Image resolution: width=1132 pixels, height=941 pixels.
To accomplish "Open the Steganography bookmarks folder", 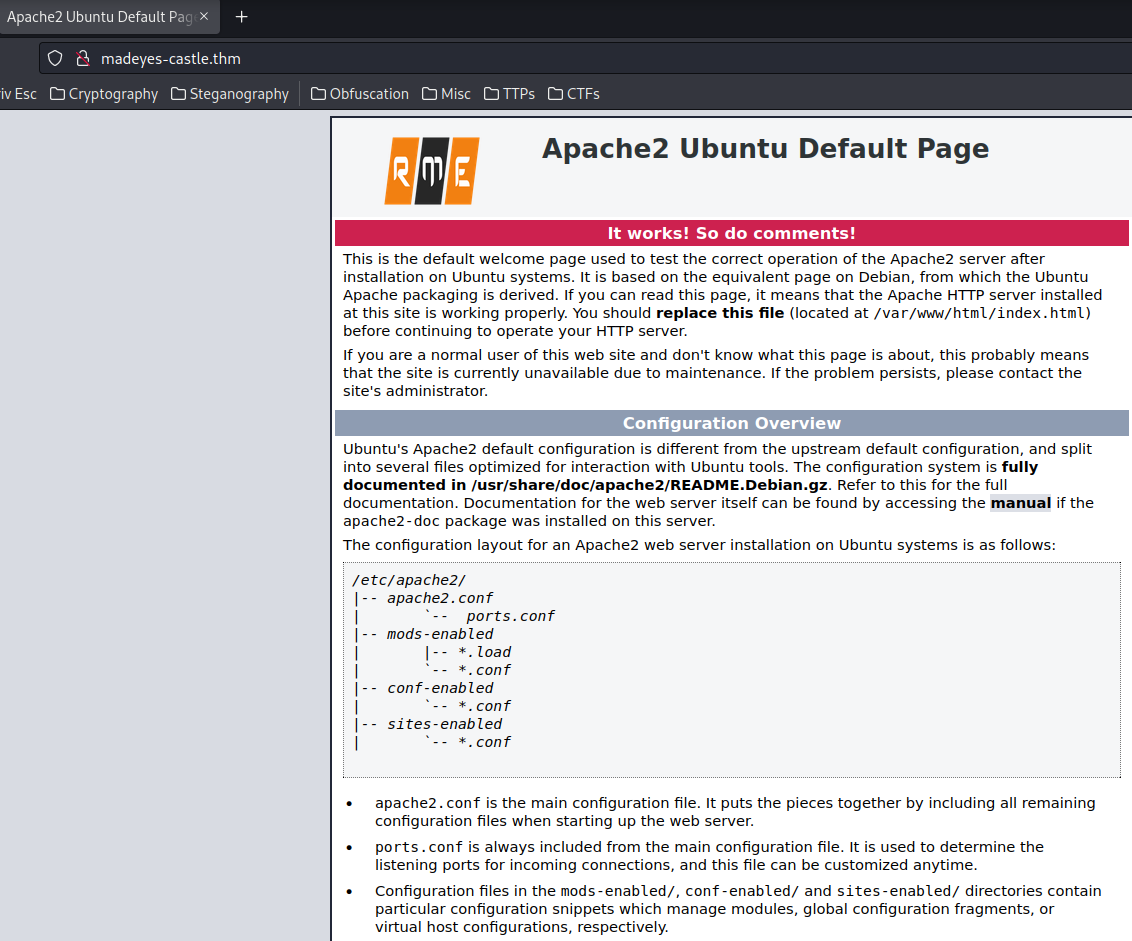I will coord(230,94).
